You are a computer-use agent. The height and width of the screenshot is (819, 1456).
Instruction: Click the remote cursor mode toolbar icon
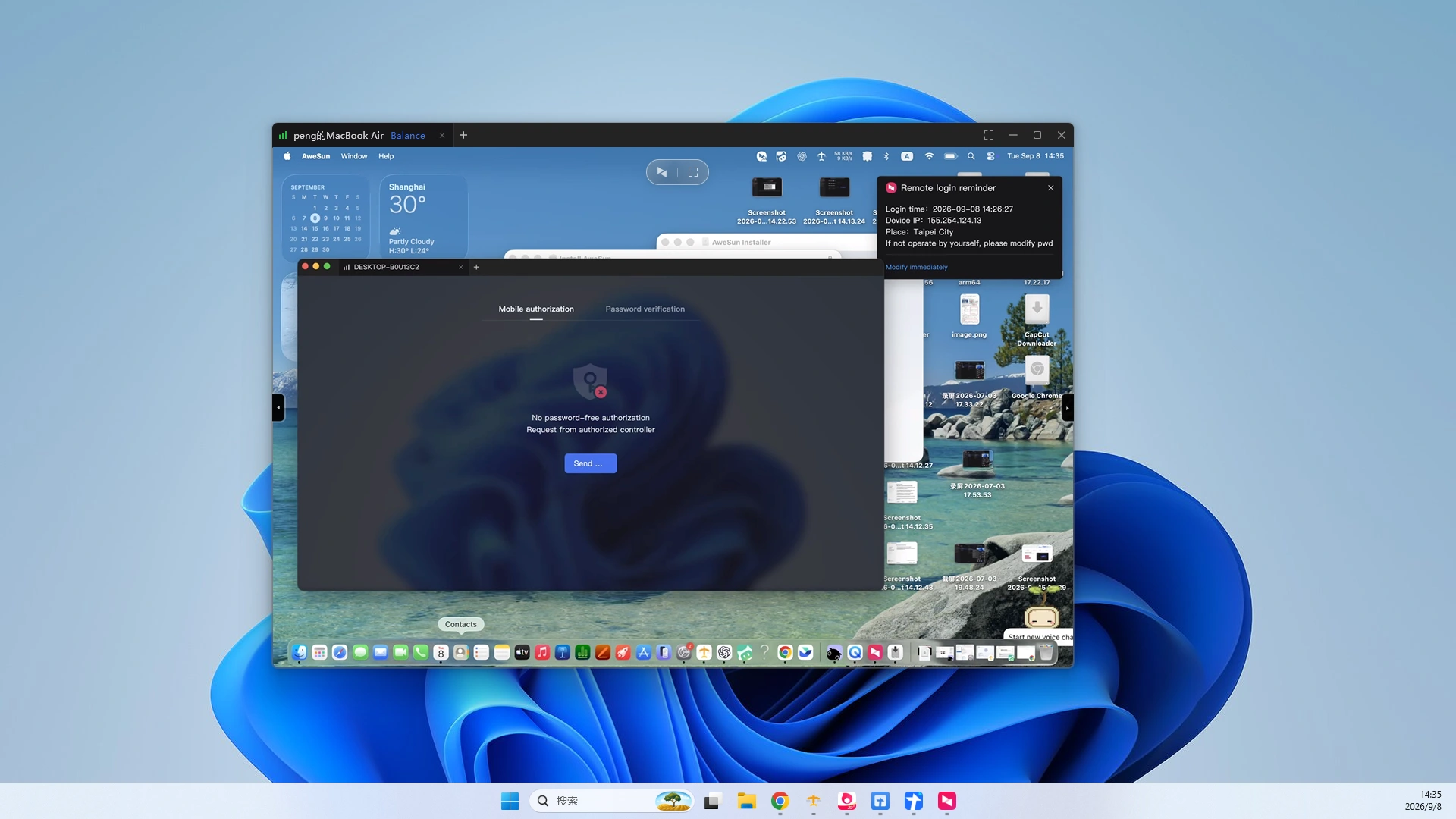pyautogui.click(x=662, y=172)
